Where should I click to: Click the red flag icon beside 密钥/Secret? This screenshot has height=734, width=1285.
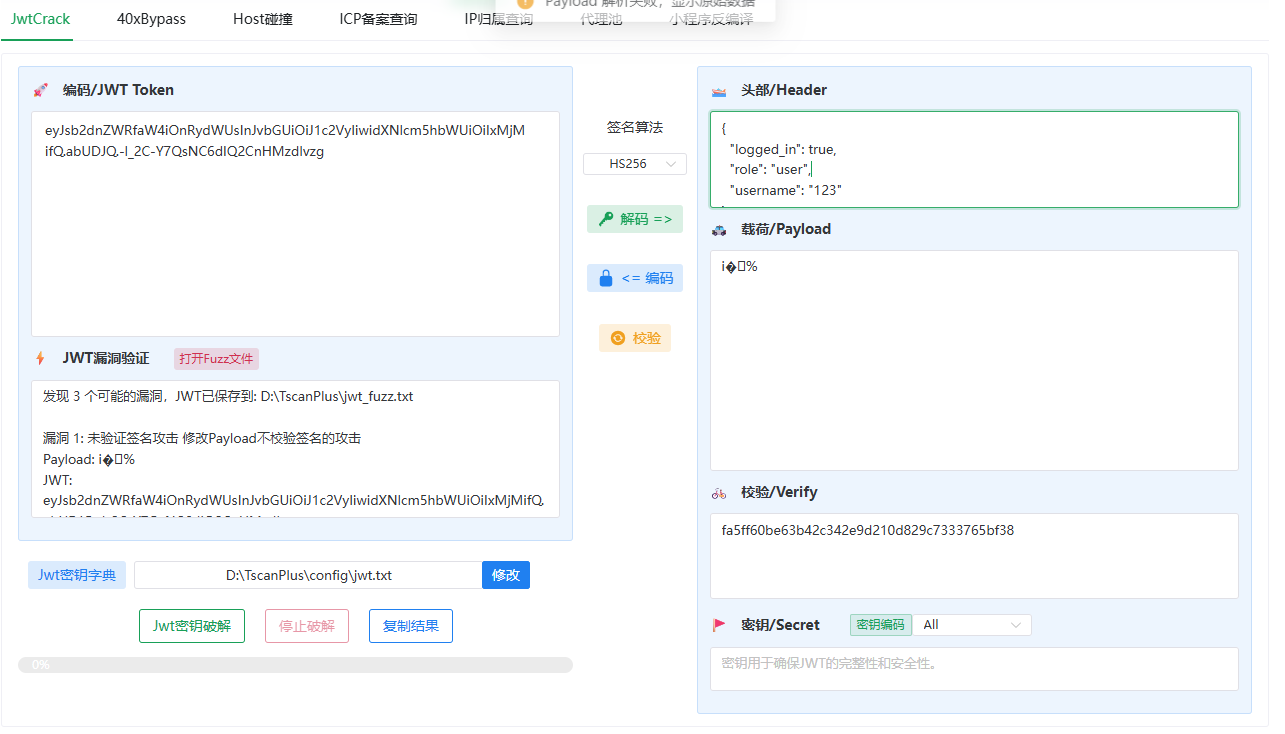(x=719, y=625)
